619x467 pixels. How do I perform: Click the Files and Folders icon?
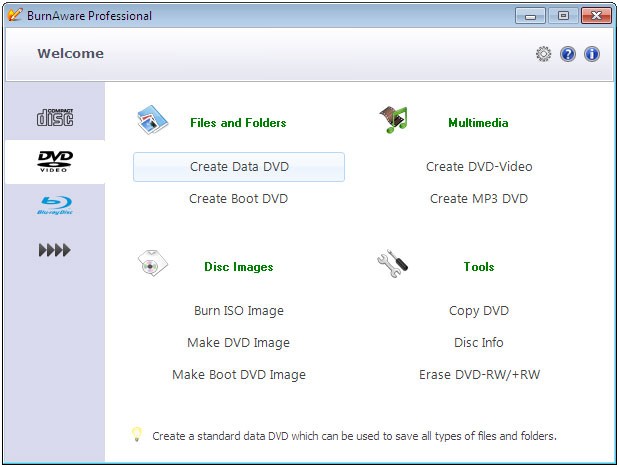click(152, 120)
